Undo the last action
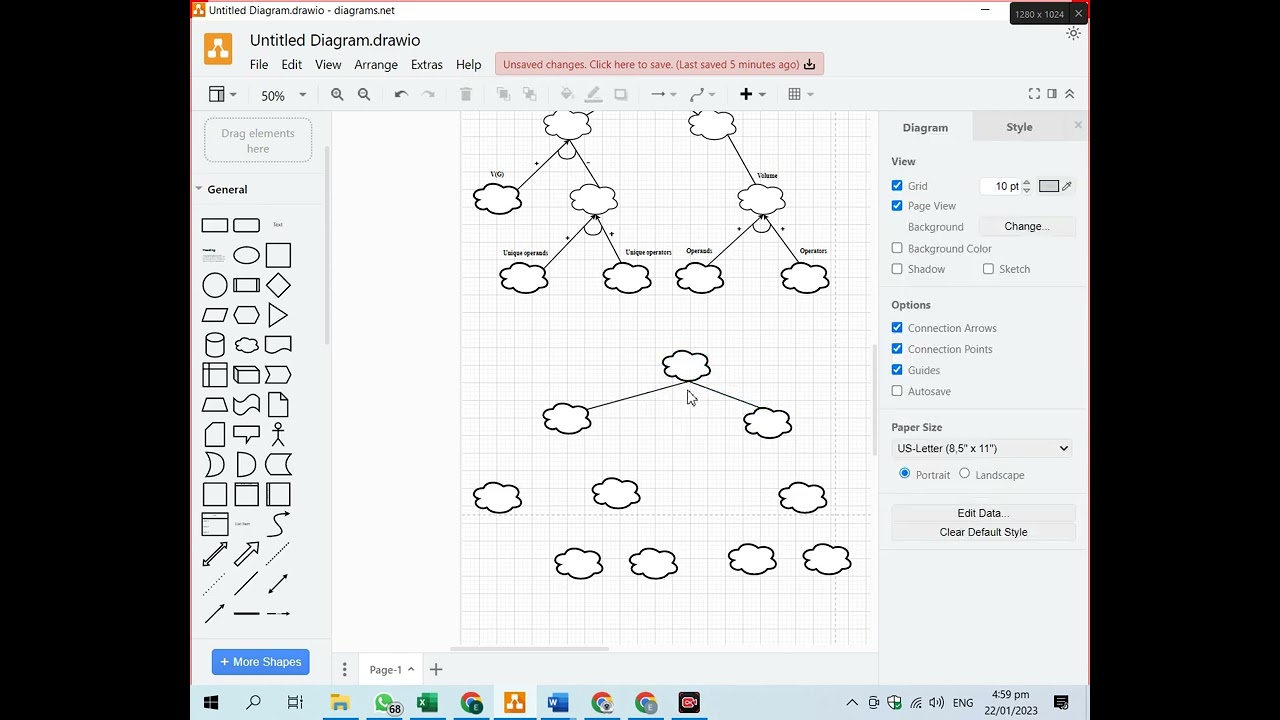The image size is (1280, 720). [x=401, y=94]
